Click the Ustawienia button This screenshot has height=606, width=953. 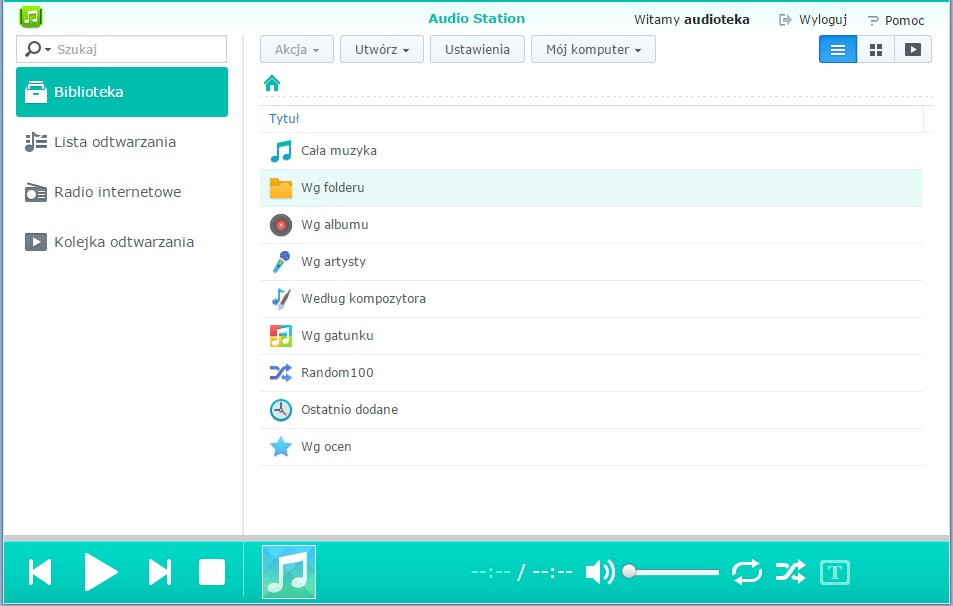point(477,49)
